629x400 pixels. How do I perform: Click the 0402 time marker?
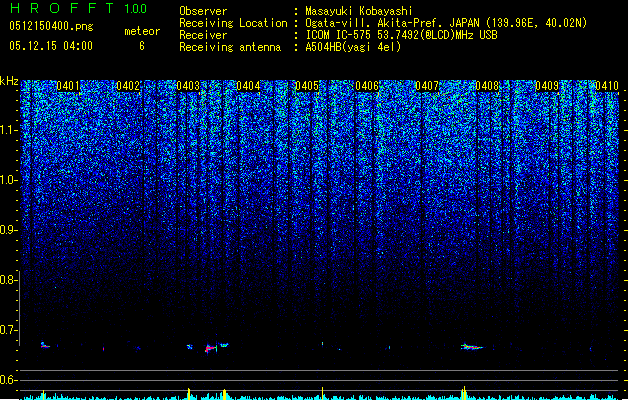pyautogui.click(x=128, y=86)
